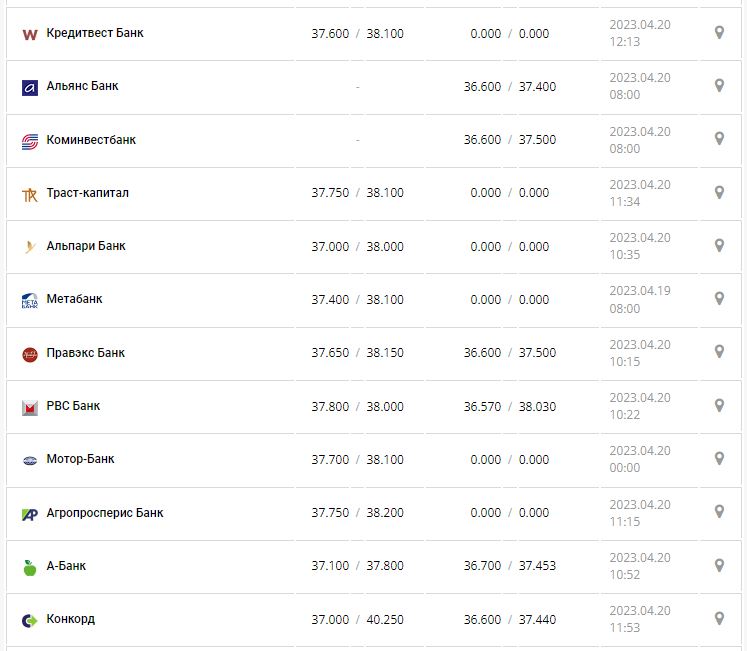Click the Мотор-Банк logo
The width and height of the screenshot is (747, 651).
coord(29,460)
